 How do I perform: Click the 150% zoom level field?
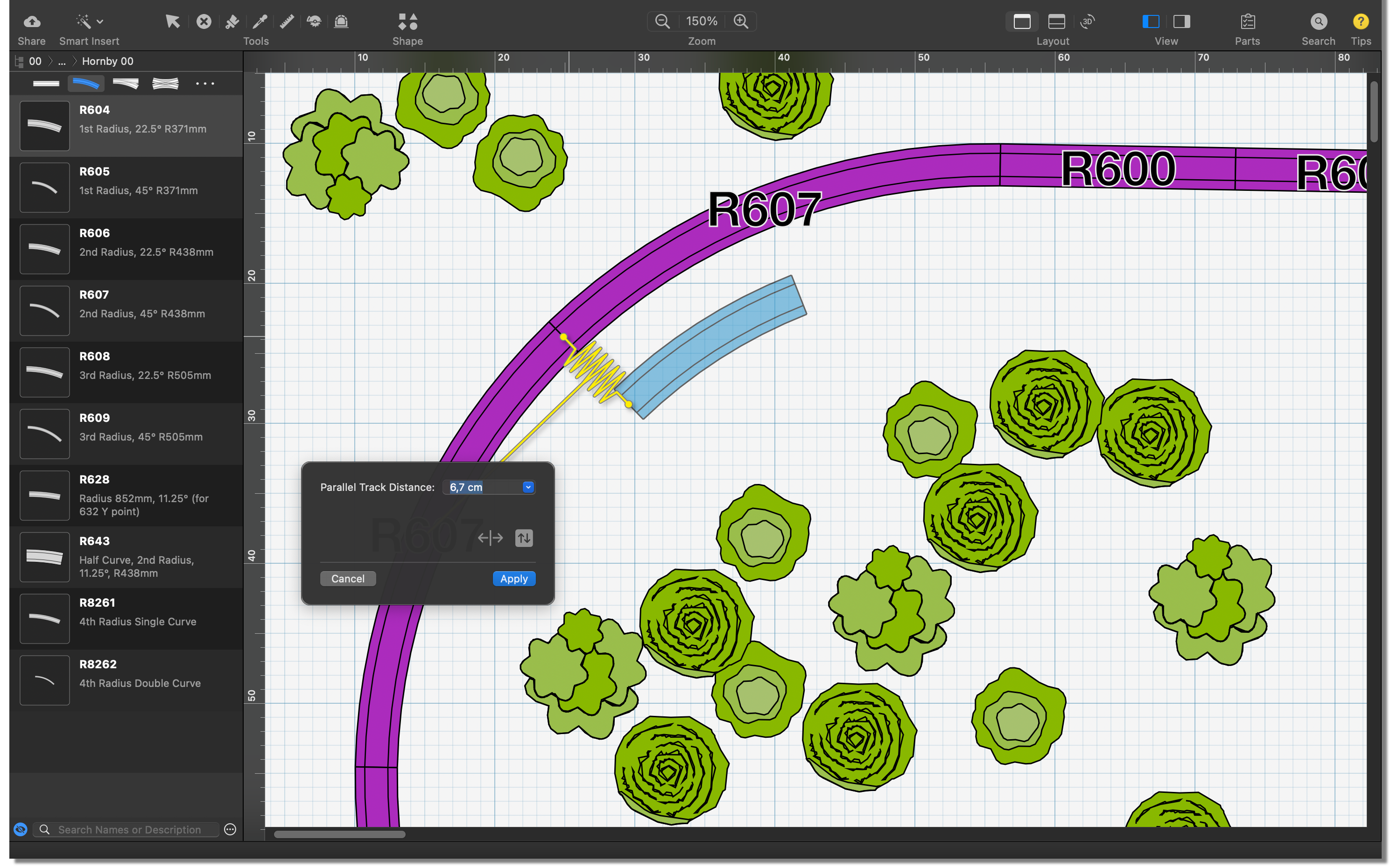pos(702,22)
